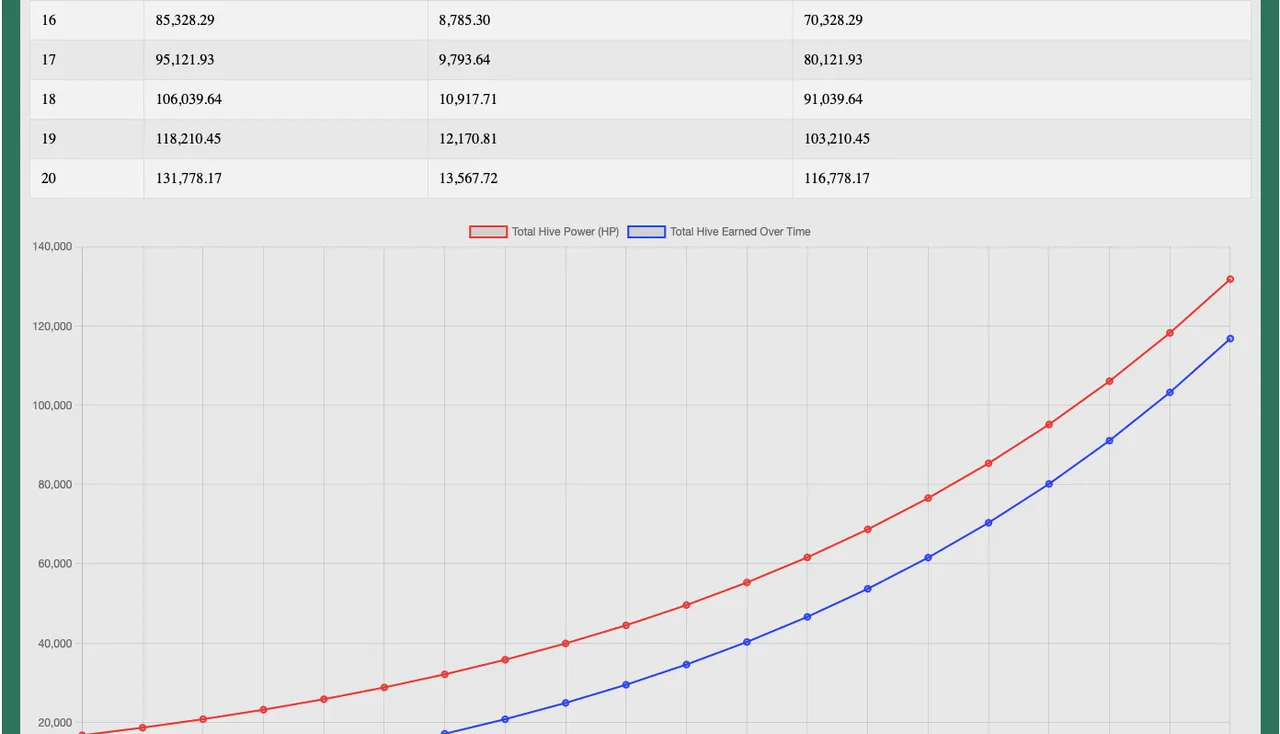Click the 80,000 y-axis label
1280x734 pixels.
pyautogui.click(x=55, y=485)
